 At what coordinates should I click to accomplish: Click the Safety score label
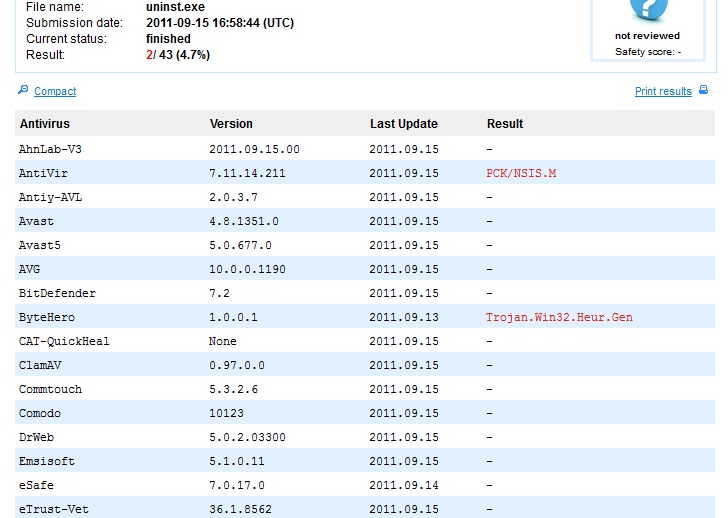point(648,52)
